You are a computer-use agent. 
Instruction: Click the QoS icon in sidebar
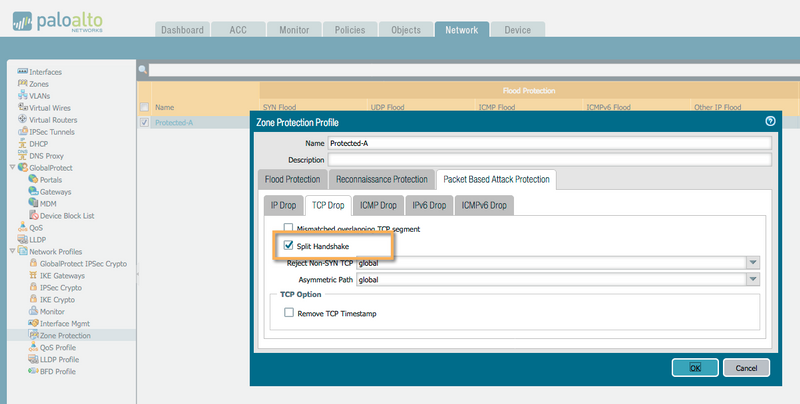(22, 227)
